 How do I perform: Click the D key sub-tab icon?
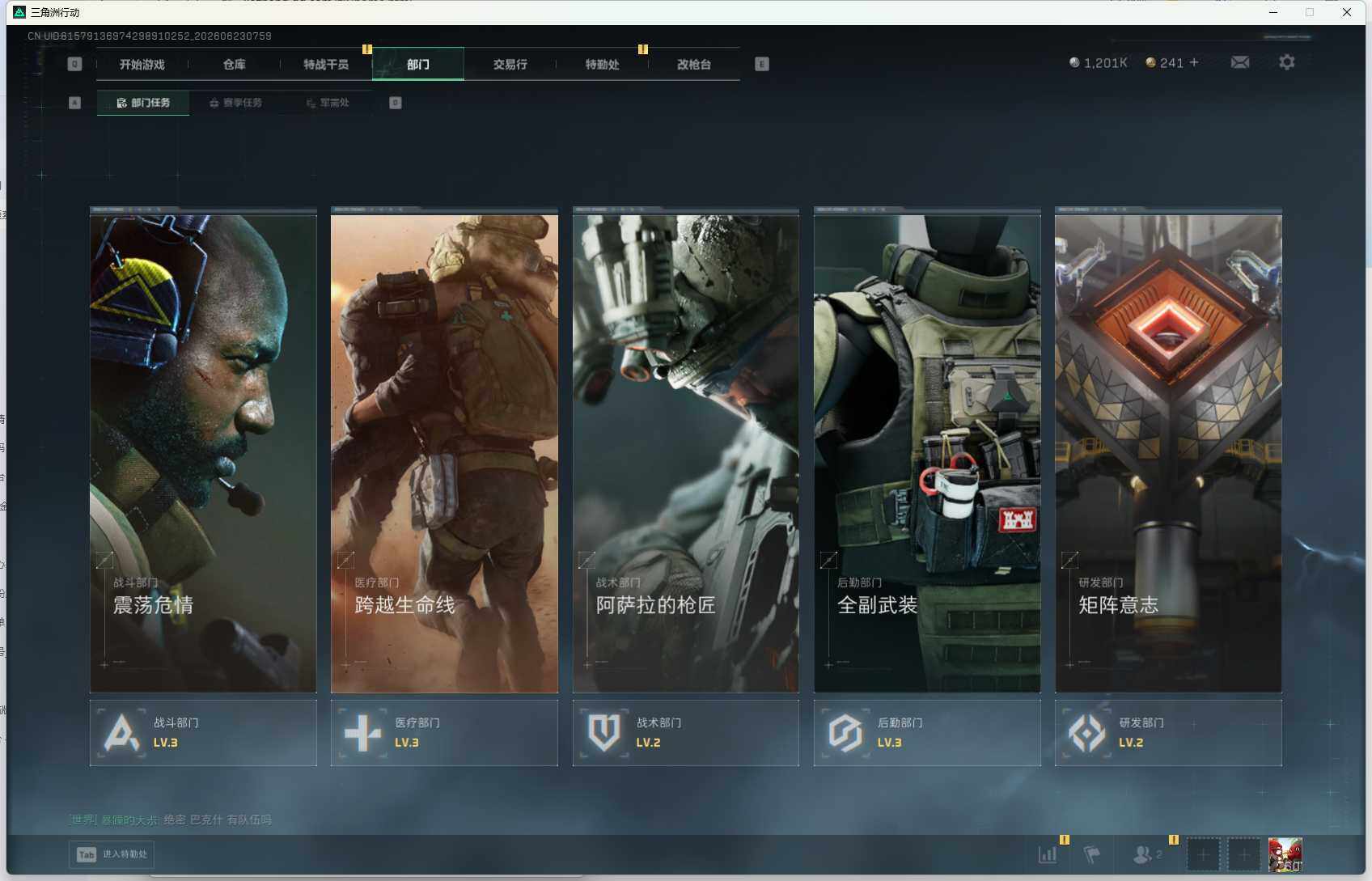click(x=395, y=103)
